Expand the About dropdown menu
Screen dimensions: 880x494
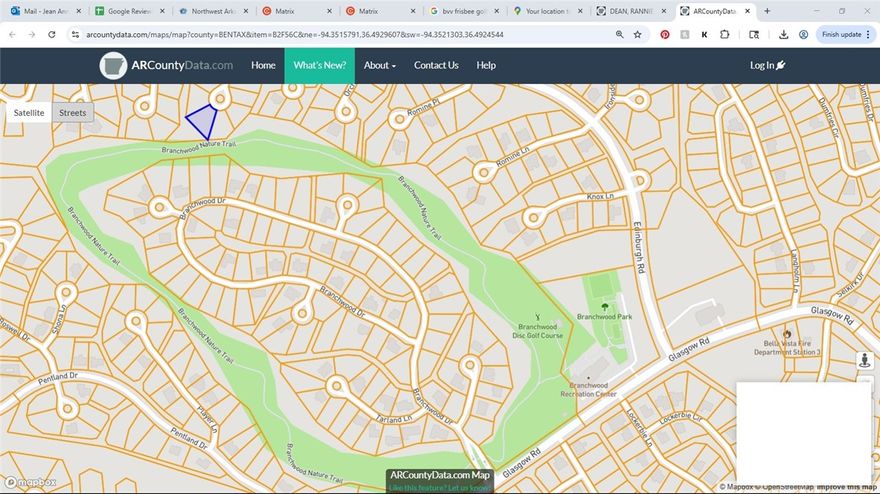[379, 65]
